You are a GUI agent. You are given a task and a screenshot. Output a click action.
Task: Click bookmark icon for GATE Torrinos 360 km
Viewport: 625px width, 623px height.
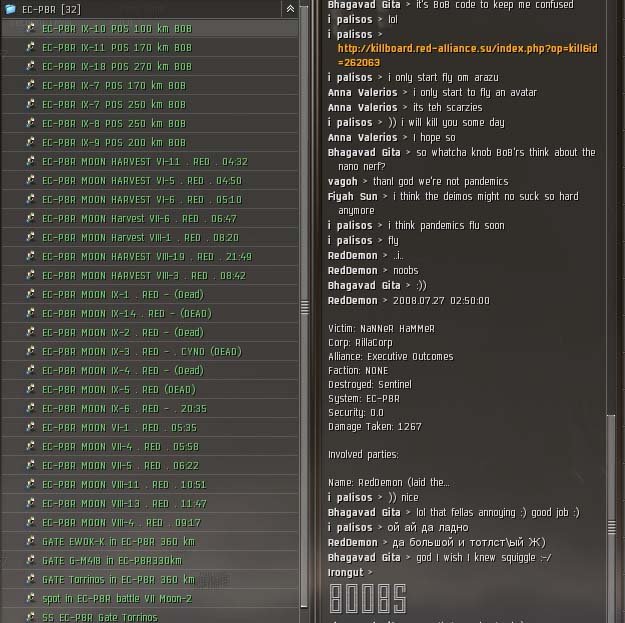tap(30, 579)
